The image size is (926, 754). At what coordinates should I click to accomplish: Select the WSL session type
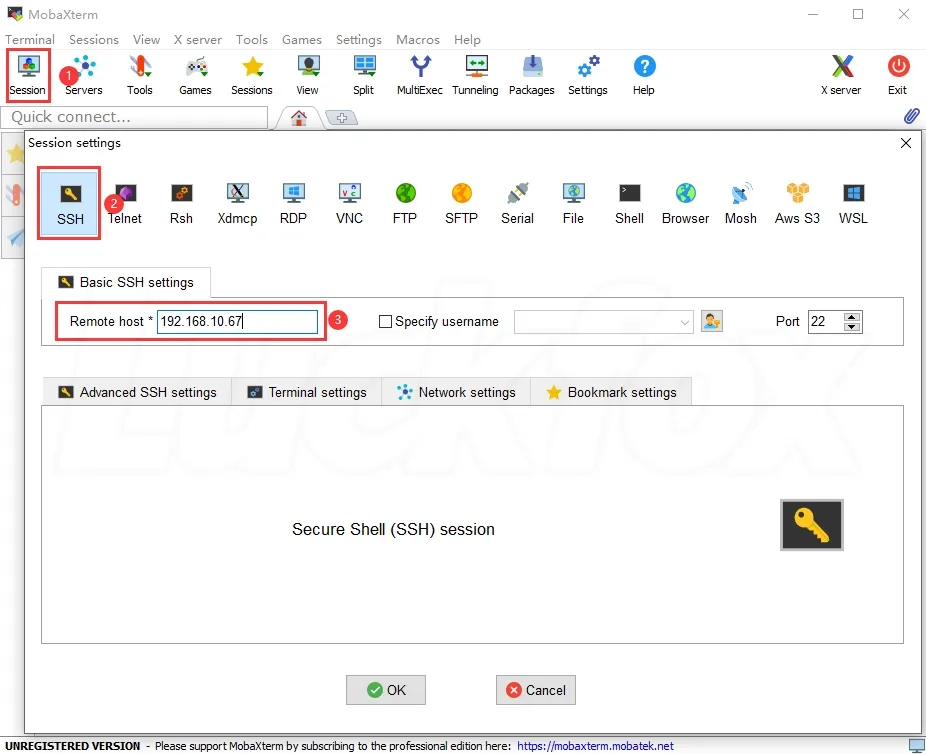coord(854,204)
